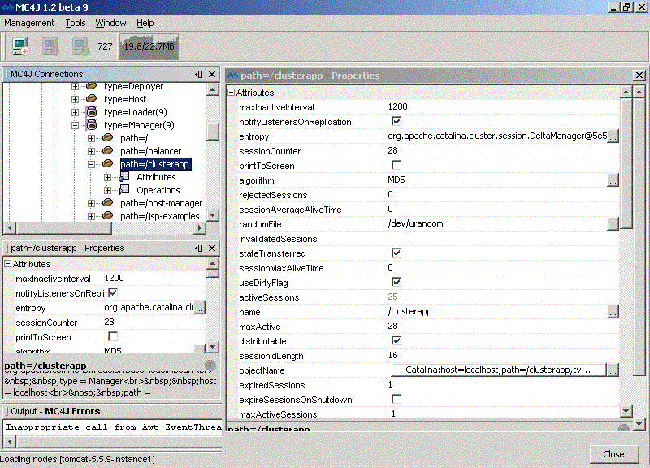Image resolution: width=650 pixels, height=468 pixels.
Task: Enable the expireSessionsOnShutdown checkbox
Action: [395, 399]
